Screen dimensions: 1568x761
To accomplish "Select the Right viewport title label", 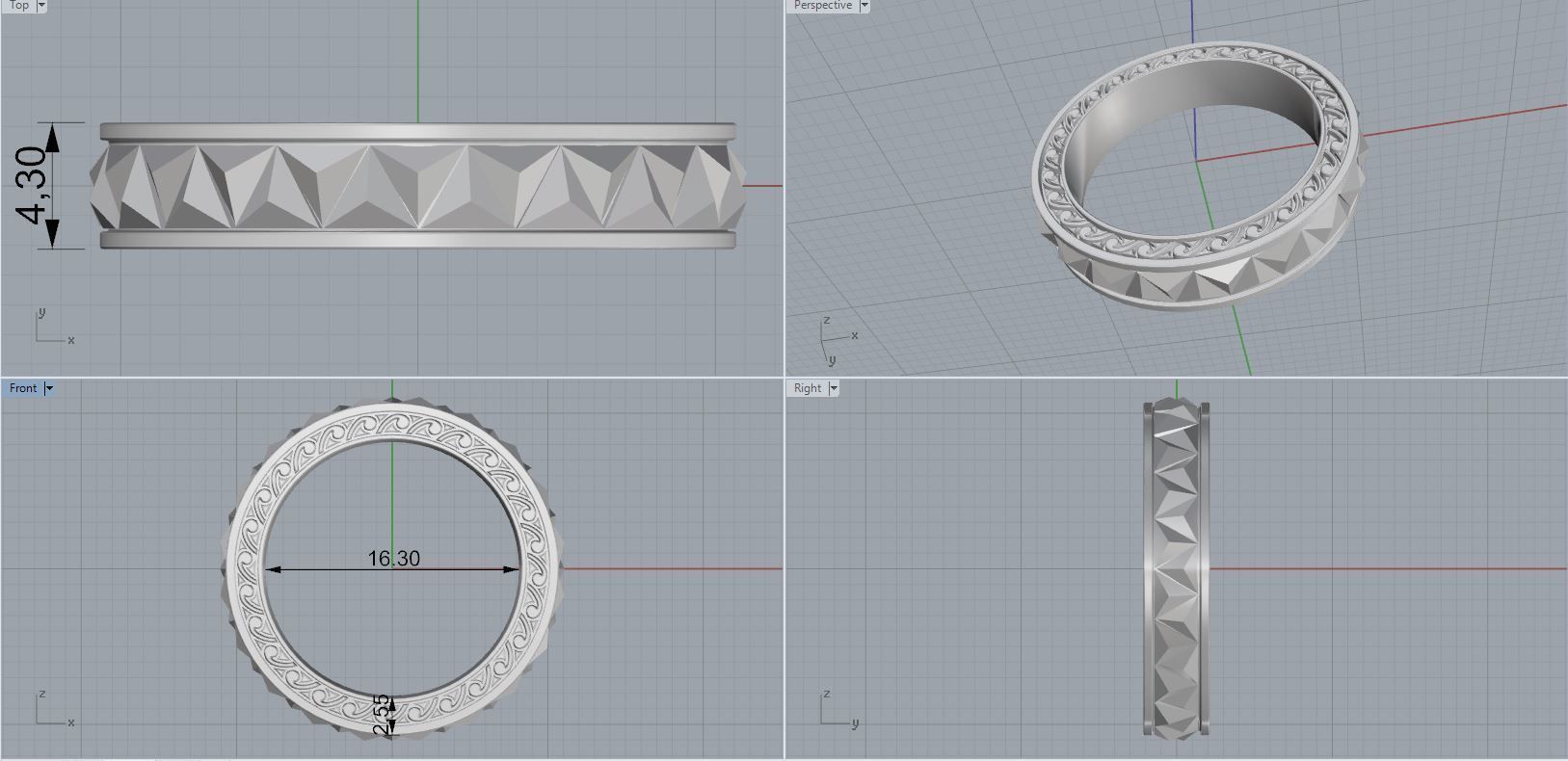I will pos(808,388).
